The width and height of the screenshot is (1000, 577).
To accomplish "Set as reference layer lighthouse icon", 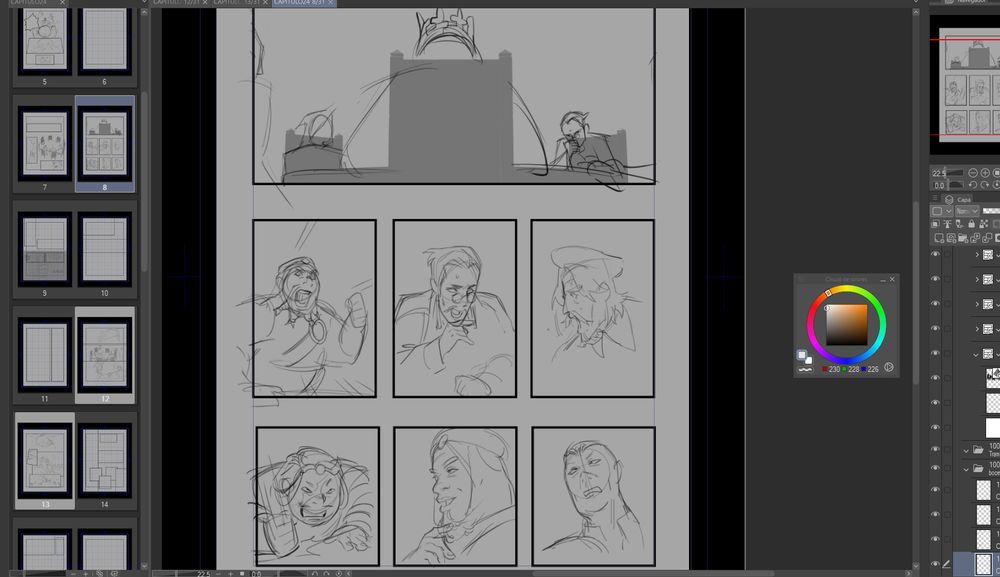I will [948, 224].
